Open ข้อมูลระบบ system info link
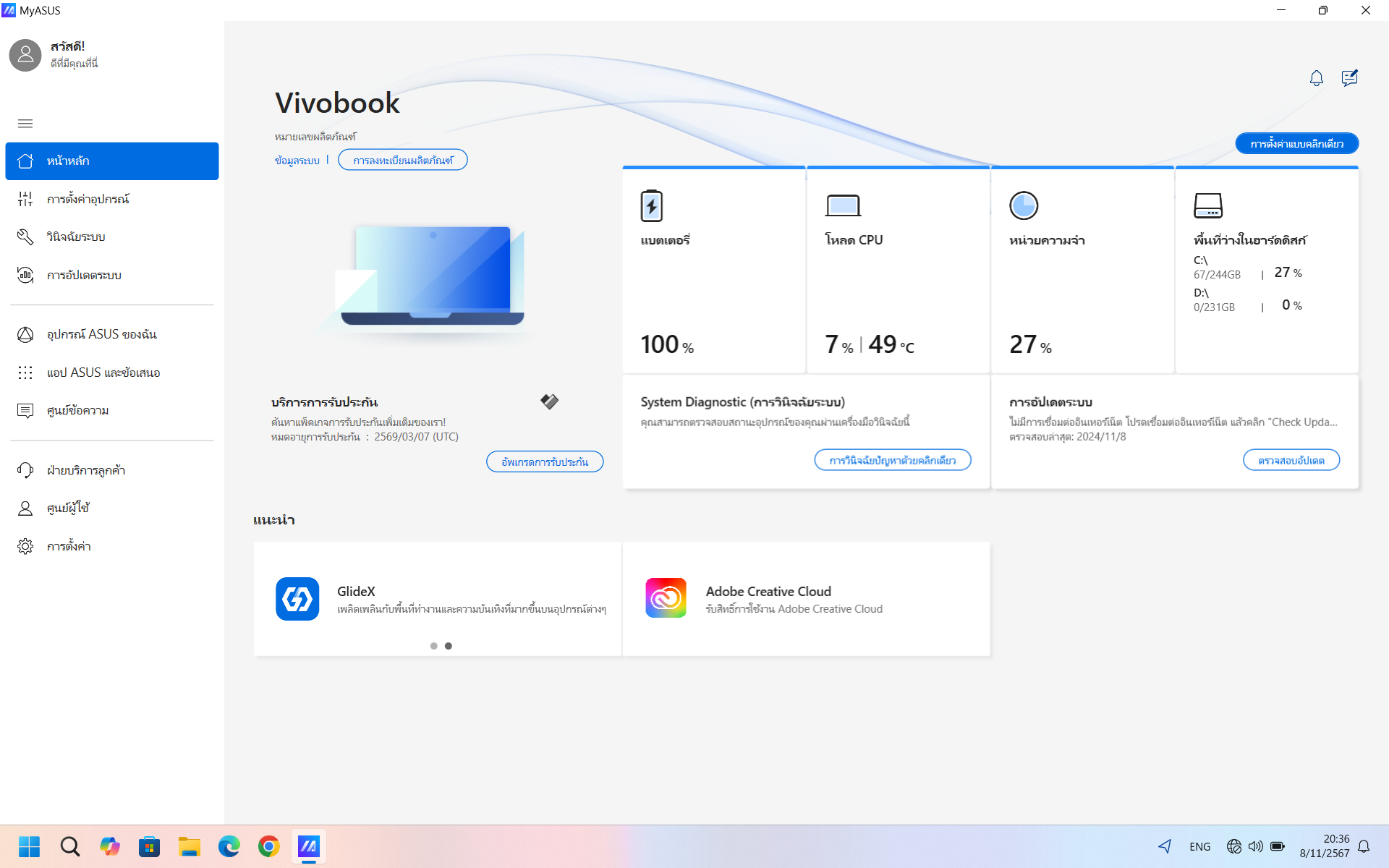 297,161
